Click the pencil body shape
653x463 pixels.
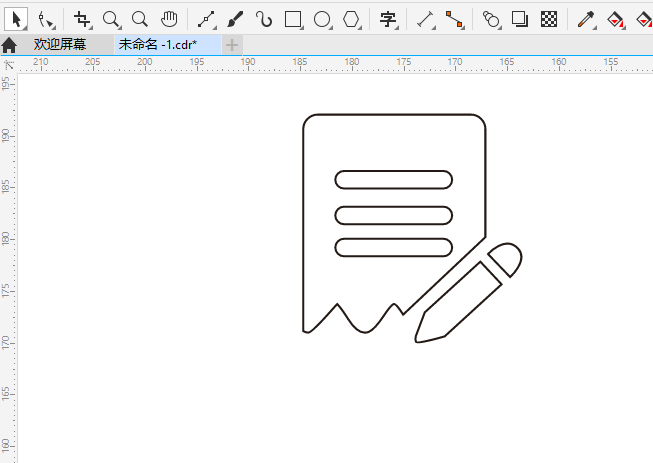(x=458, y=303)
